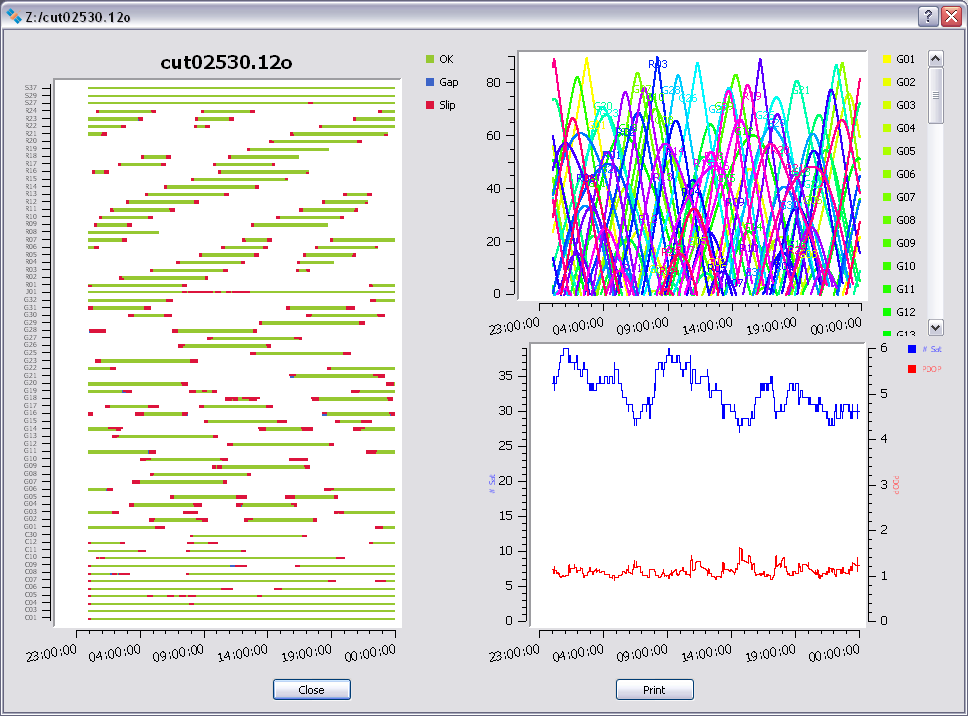The image size is (968, 716).
Task: Click the red PDOP legend icon
Action: [911, 369]
